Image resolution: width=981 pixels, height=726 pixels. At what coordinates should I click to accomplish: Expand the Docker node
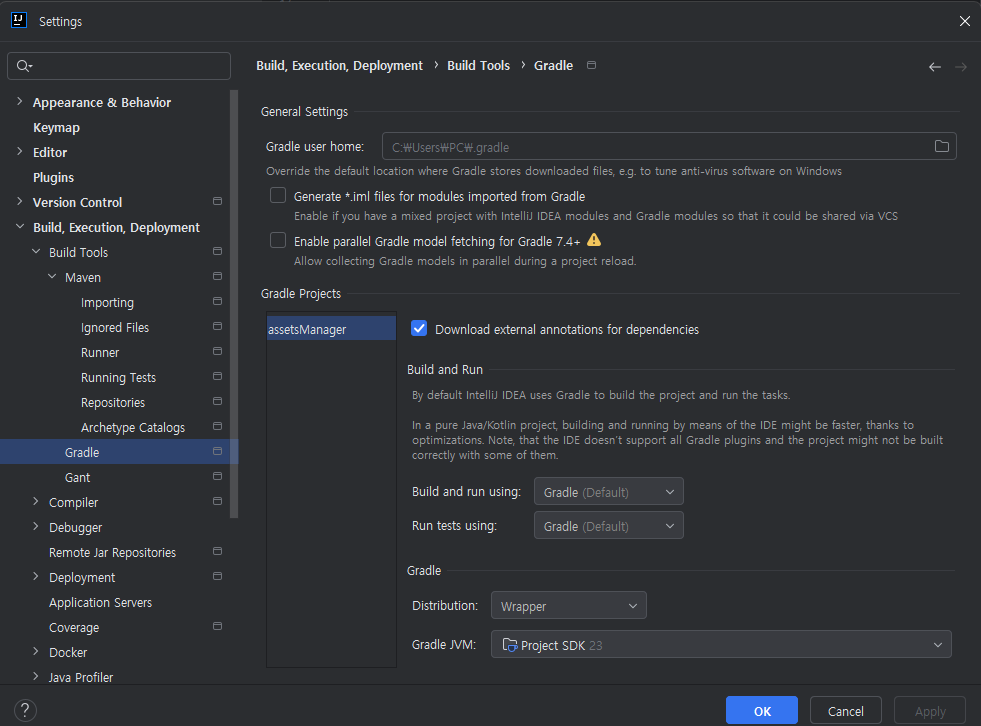pyautogui.click(x=36, y=652)
